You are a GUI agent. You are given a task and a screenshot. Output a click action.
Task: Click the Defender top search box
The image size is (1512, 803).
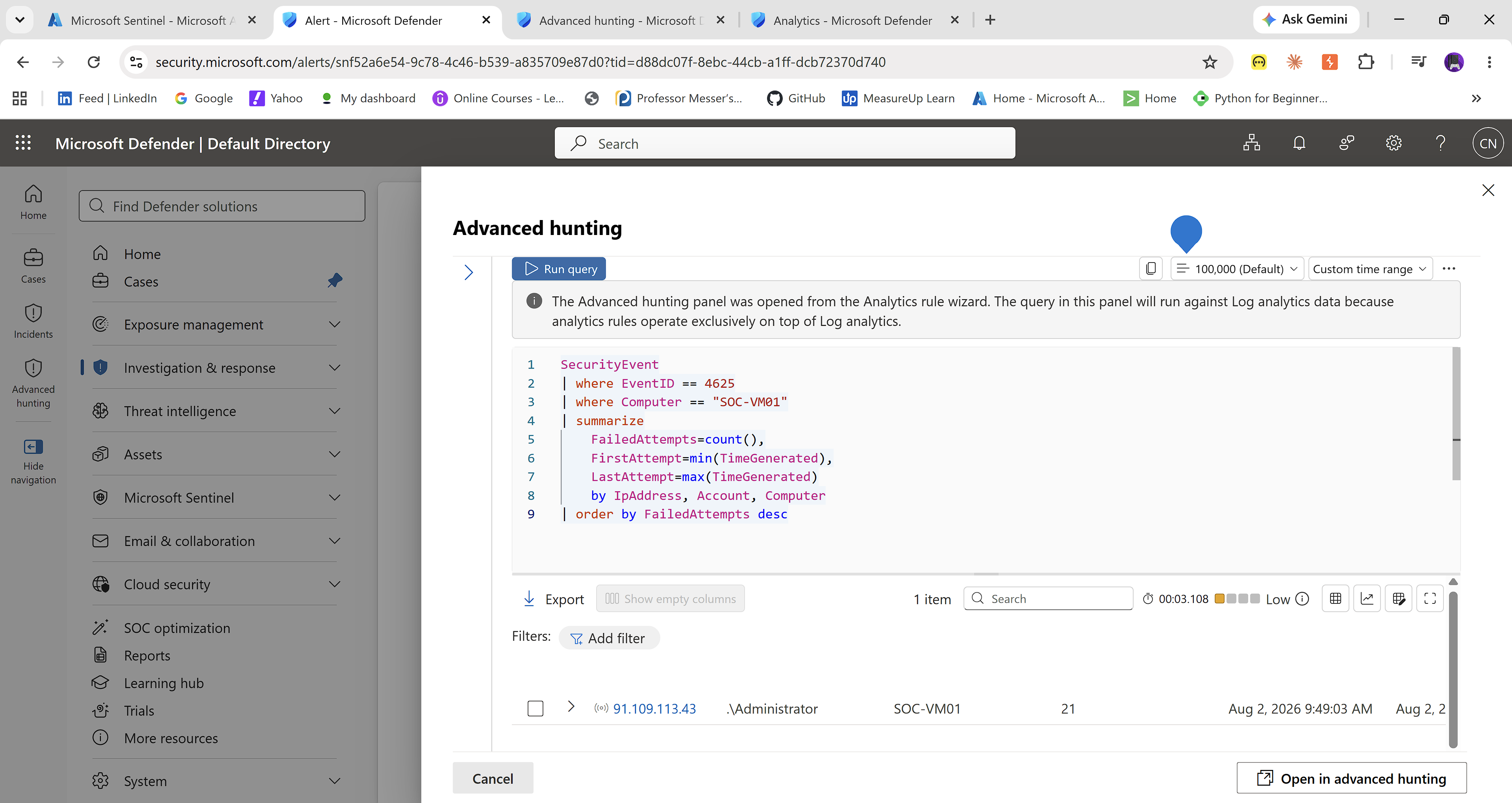785,143
